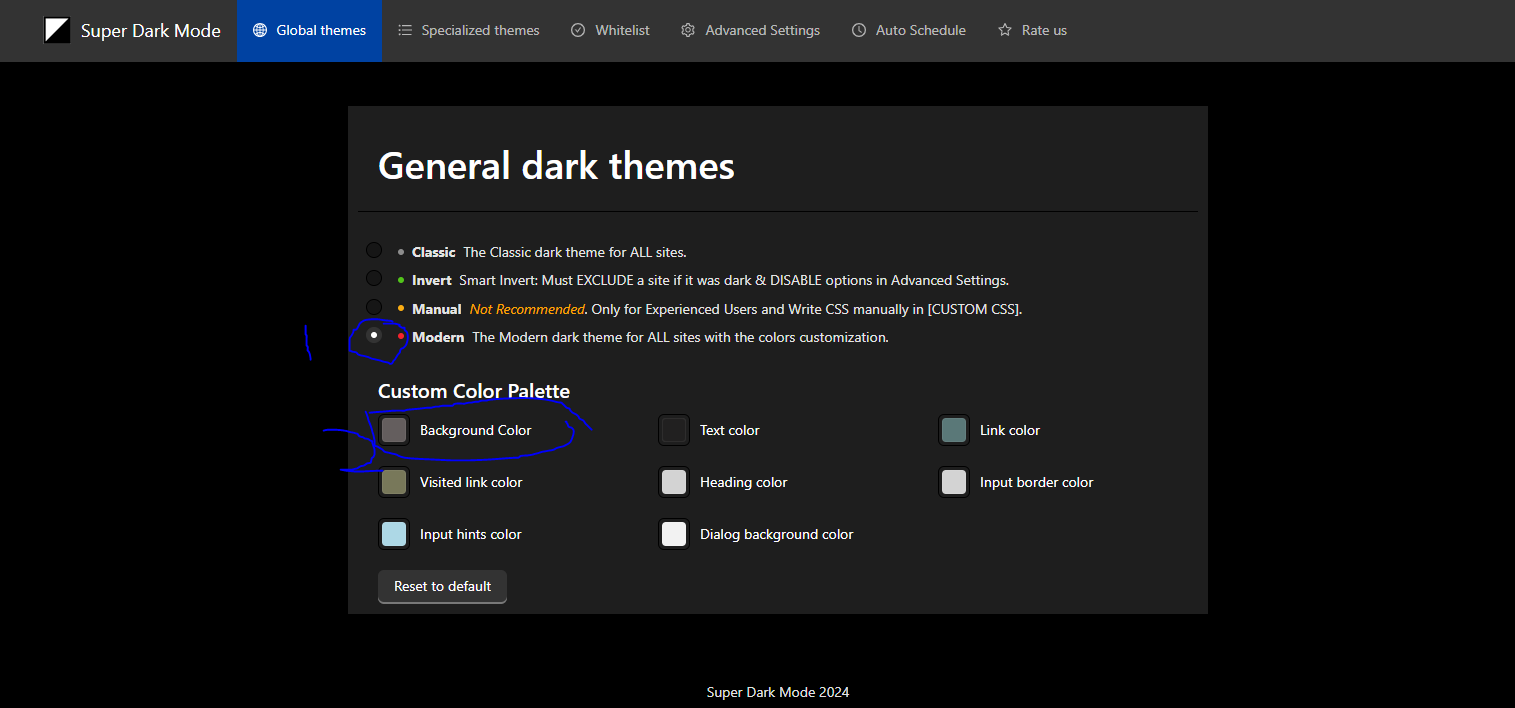This screenshot has width=1515, height=708.
Task: Click the 'Dialog background color' label text
Action: (777, 534)
